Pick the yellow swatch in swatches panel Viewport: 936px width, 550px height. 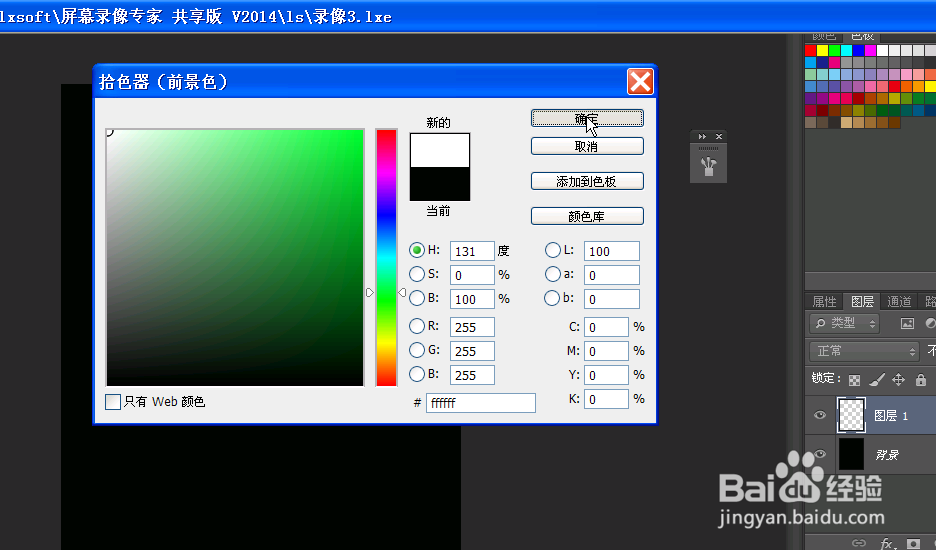point(822,50)
